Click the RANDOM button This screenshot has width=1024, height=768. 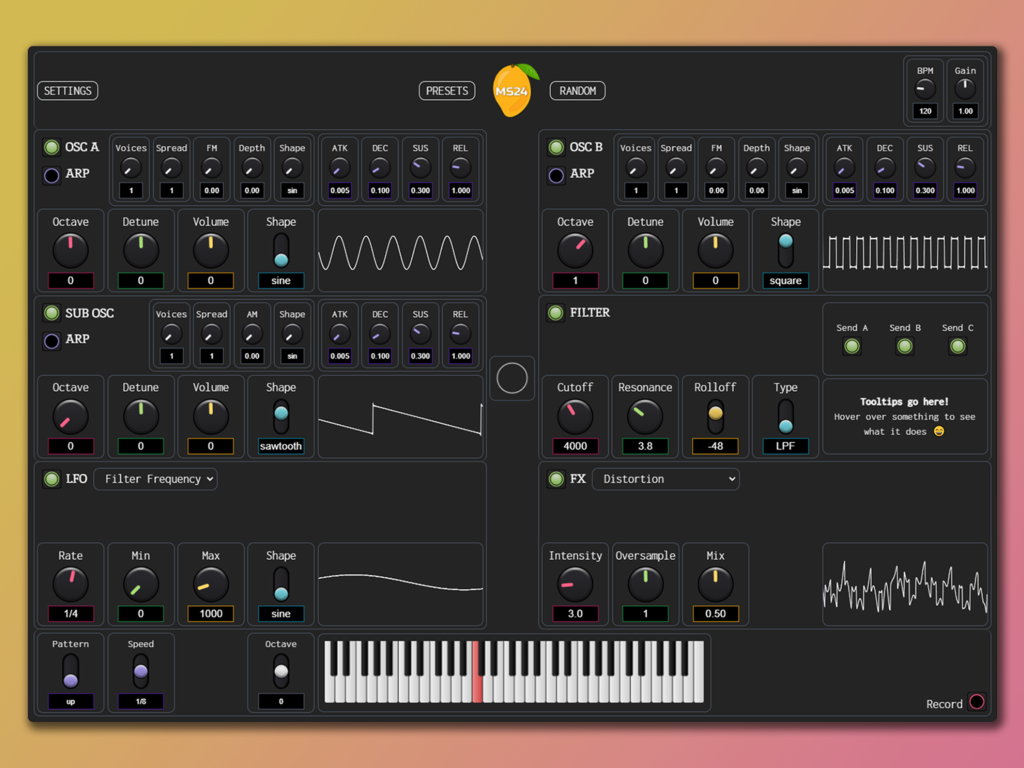coord(577,91)
